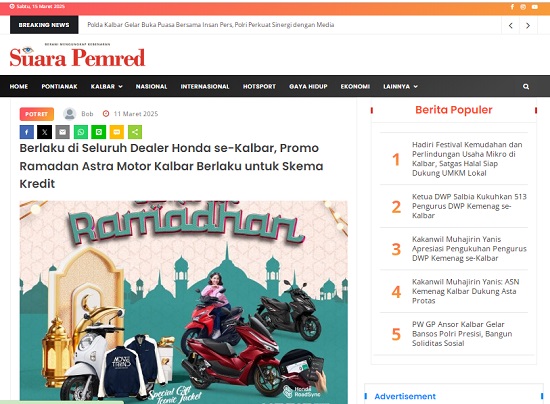
Task: Share article via WhatsApp icon
Action: [x=81, y=132]
